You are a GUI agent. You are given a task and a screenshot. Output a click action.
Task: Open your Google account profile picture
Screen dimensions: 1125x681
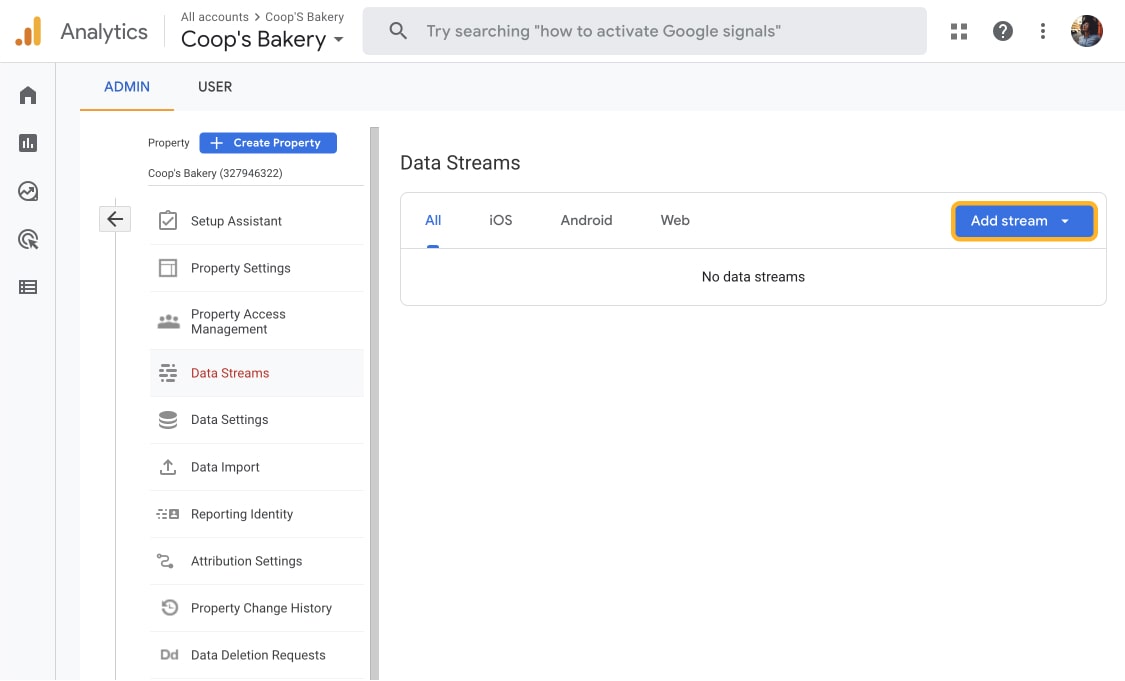(1086, 31)
